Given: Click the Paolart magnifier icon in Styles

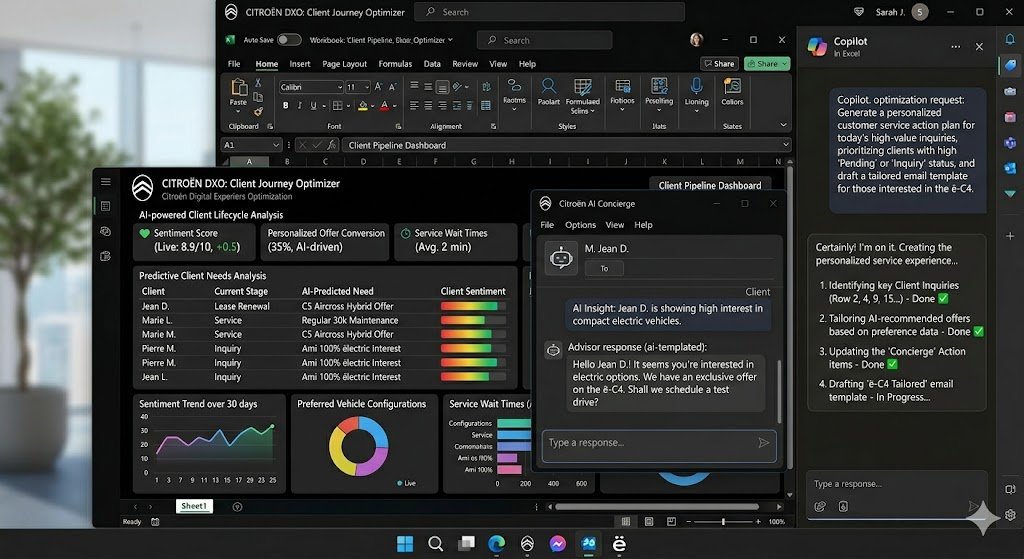Looking at the screenshot, I should tap(549, 86).
